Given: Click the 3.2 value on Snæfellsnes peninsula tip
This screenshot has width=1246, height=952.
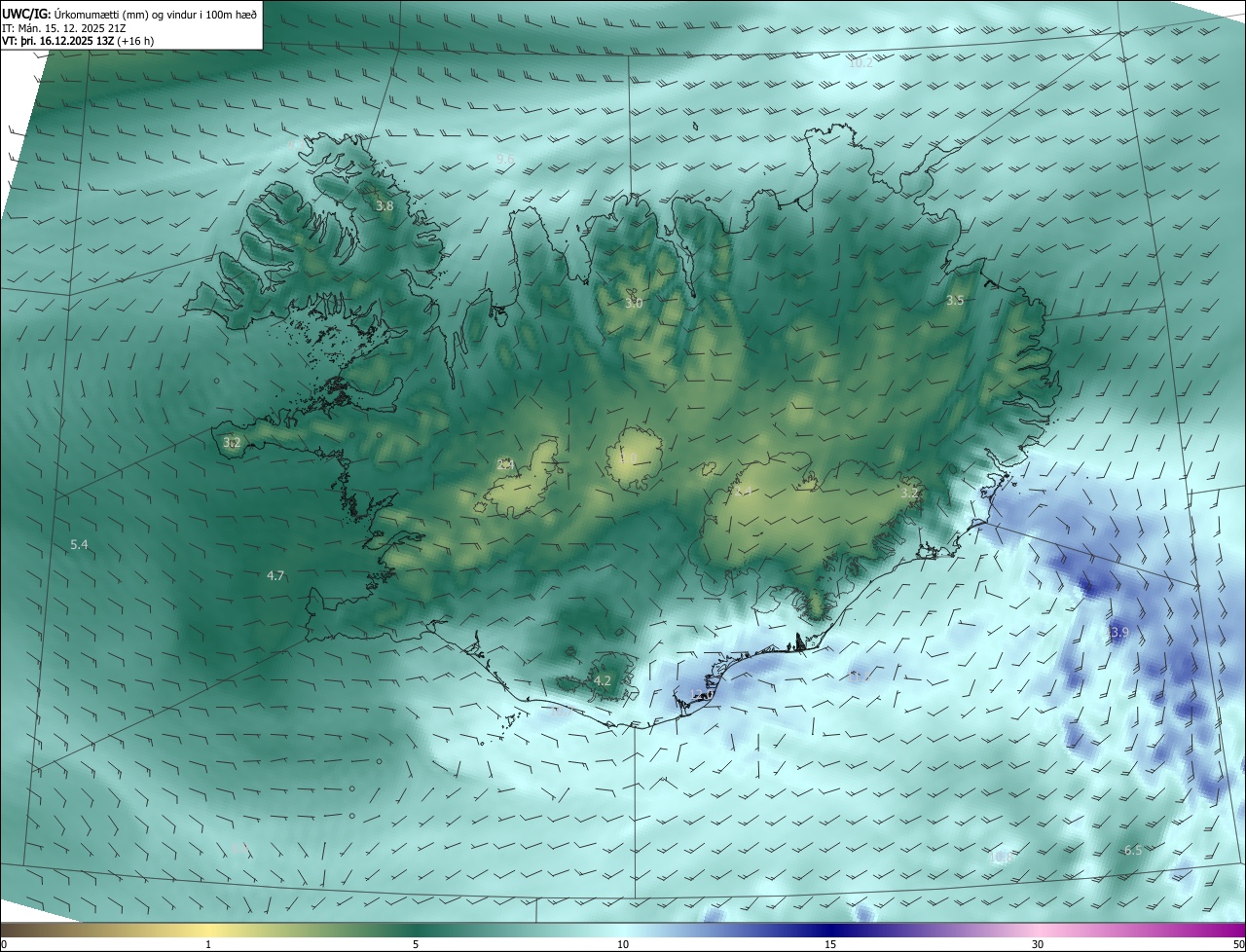Looking at the screenshot, I should tap(232, 443).
